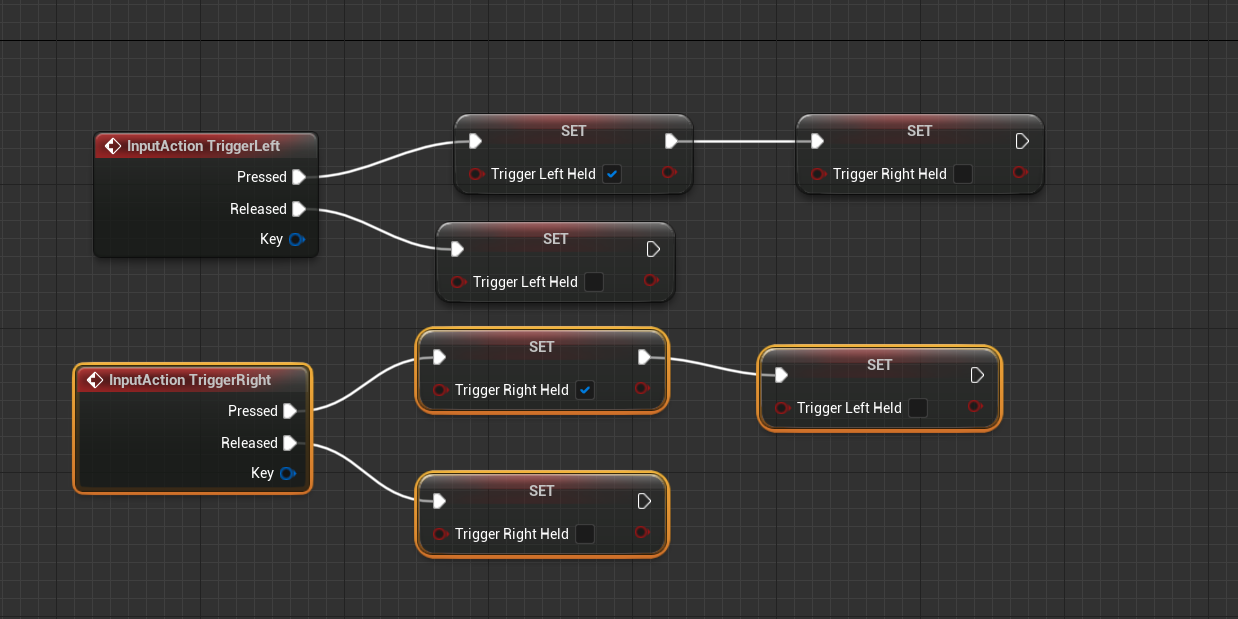Viewport: 1238px width, 619px height.
Task: Click the Released label on InputAction TriggerRight
Action: pos(249,443)
